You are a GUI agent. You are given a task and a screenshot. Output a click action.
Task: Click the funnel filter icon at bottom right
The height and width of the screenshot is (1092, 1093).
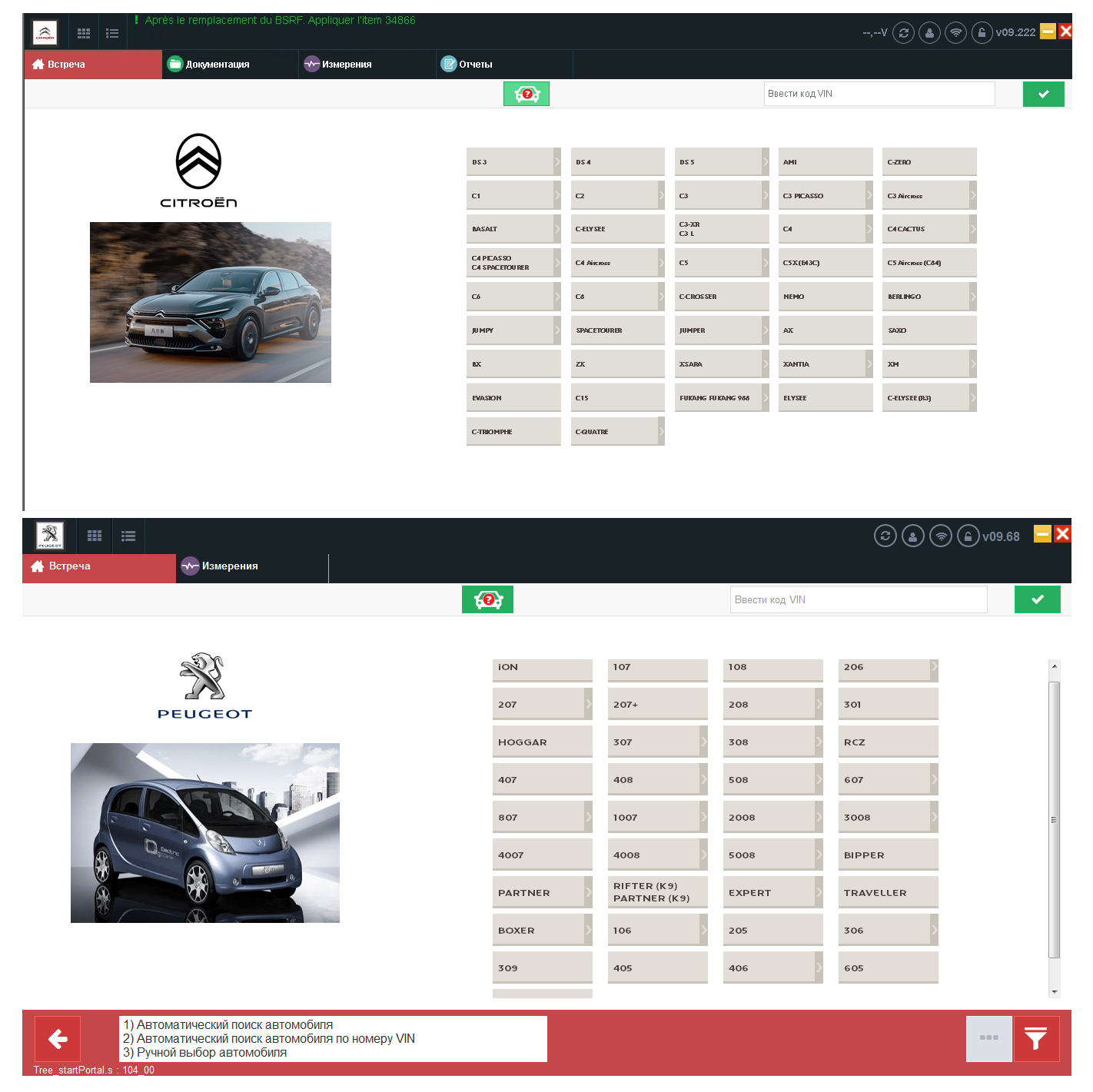click(x=1035, y=1039)
